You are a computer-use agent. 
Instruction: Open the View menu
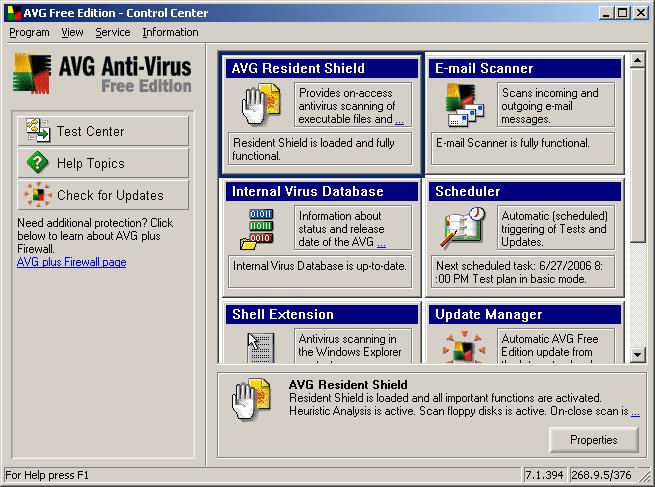pyautogui.click(x=72, y=32)
